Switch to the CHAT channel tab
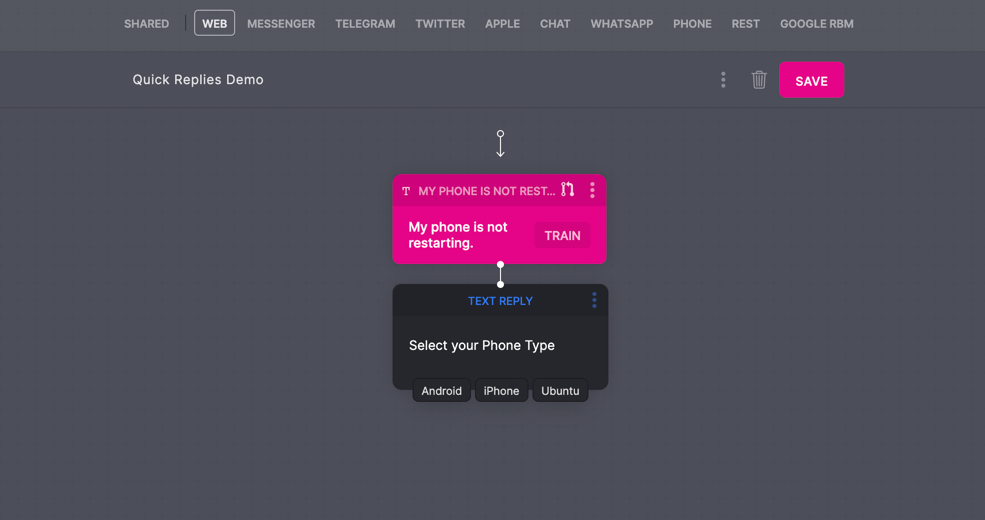This screenshot has width=985, height=520. point(555,24)
